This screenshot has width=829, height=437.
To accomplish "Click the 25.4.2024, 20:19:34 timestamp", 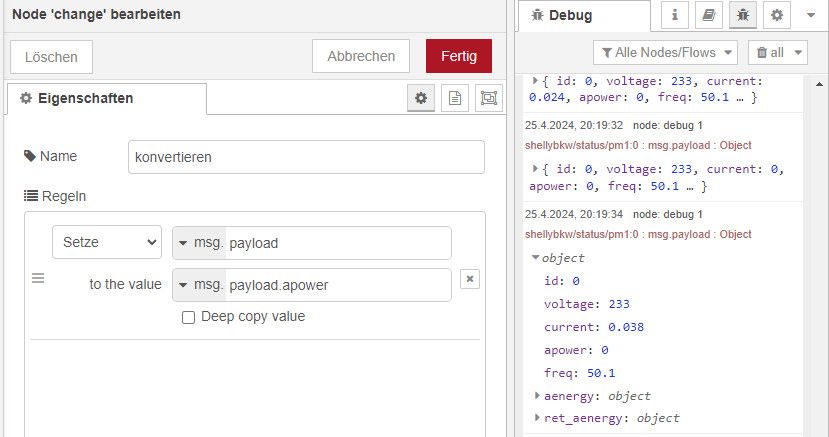I will tap(574, 215).
